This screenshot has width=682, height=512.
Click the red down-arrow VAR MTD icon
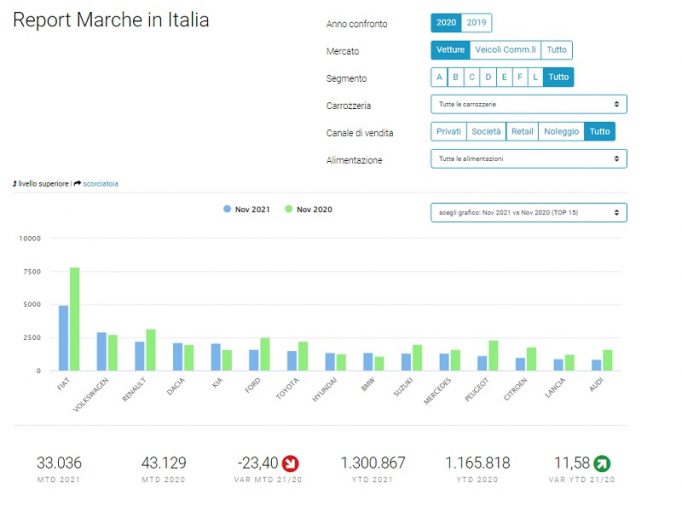(290, 464)
